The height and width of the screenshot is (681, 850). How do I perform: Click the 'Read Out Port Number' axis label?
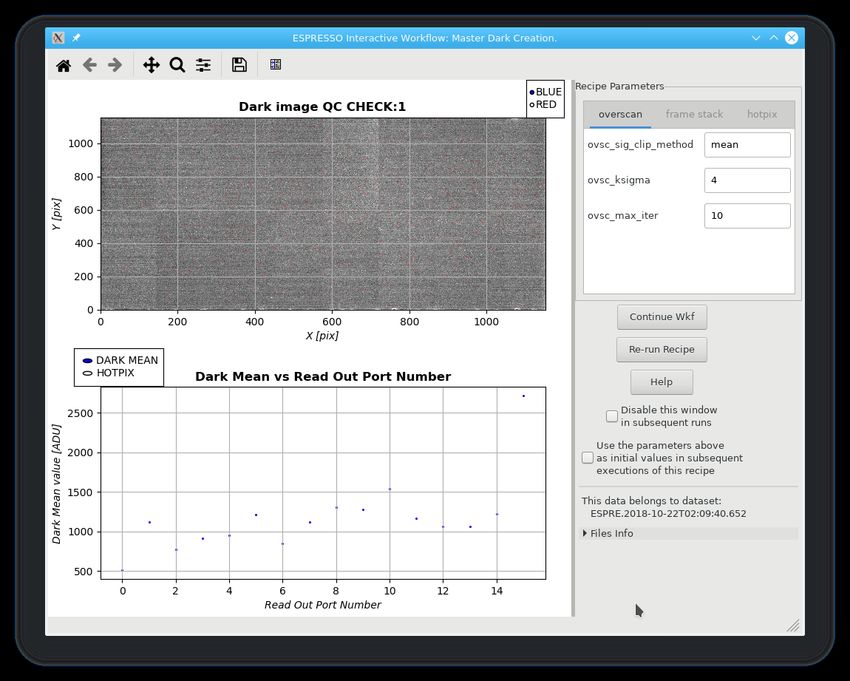coord(323,605)
